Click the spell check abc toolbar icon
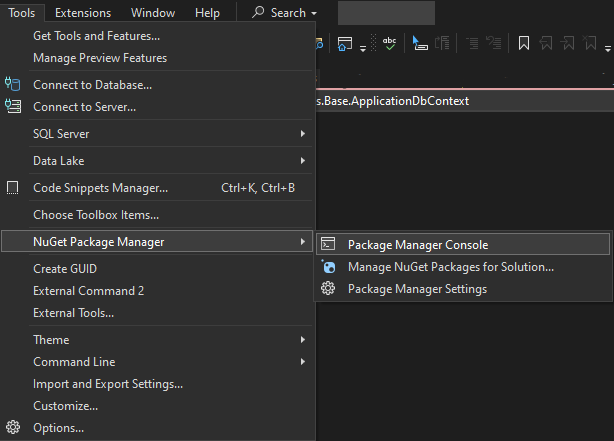The height and width of the screenshot is (441, 614). coord(389,43)
